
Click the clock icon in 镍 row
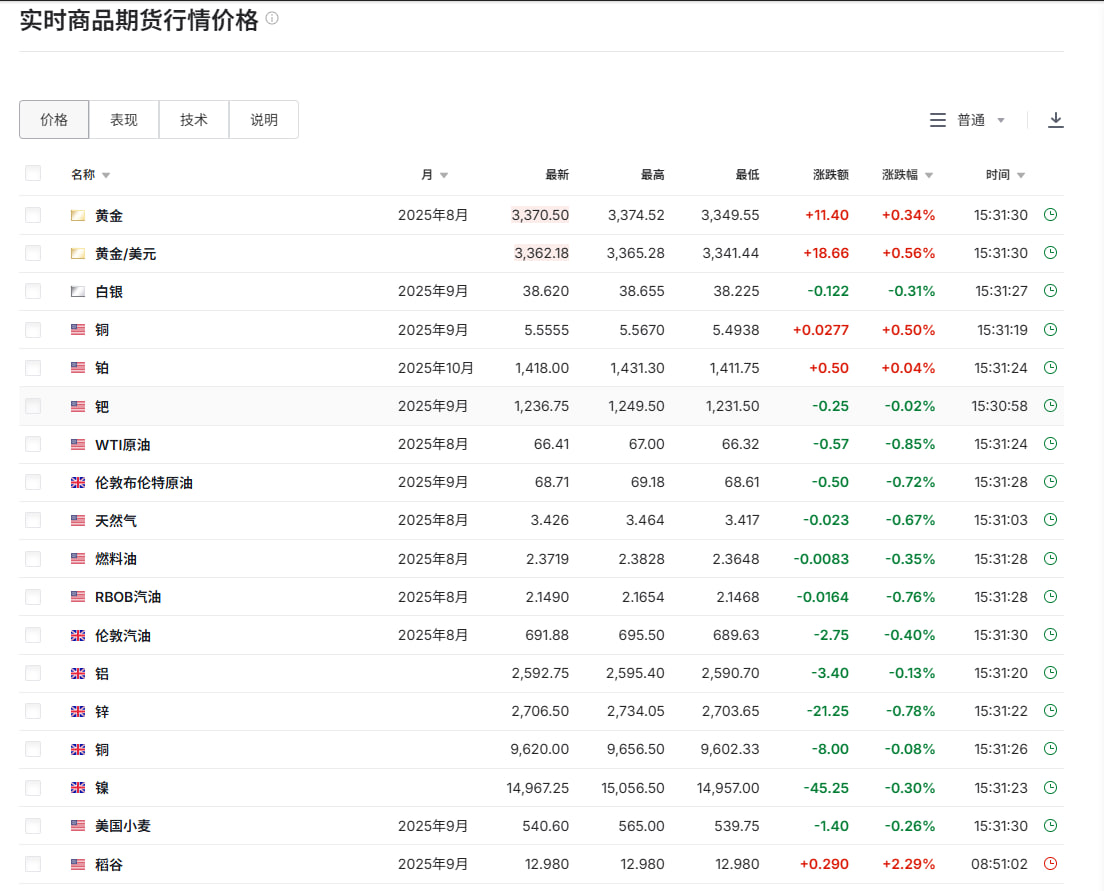1050,787
